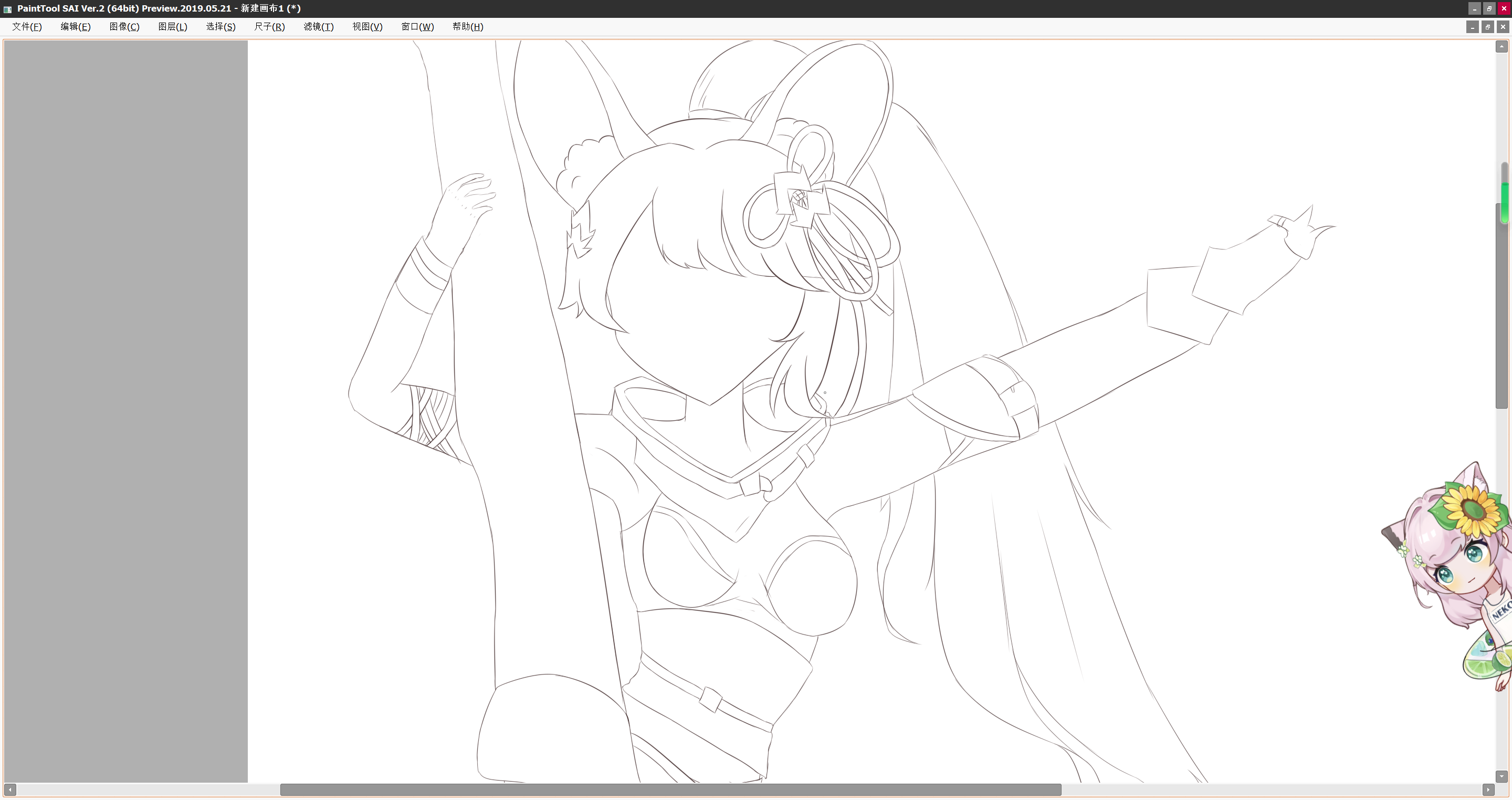Click the vertical scrollbar up arrow
The height and width of the screenshot is (800, 1512).
(x=1502, y=46)
